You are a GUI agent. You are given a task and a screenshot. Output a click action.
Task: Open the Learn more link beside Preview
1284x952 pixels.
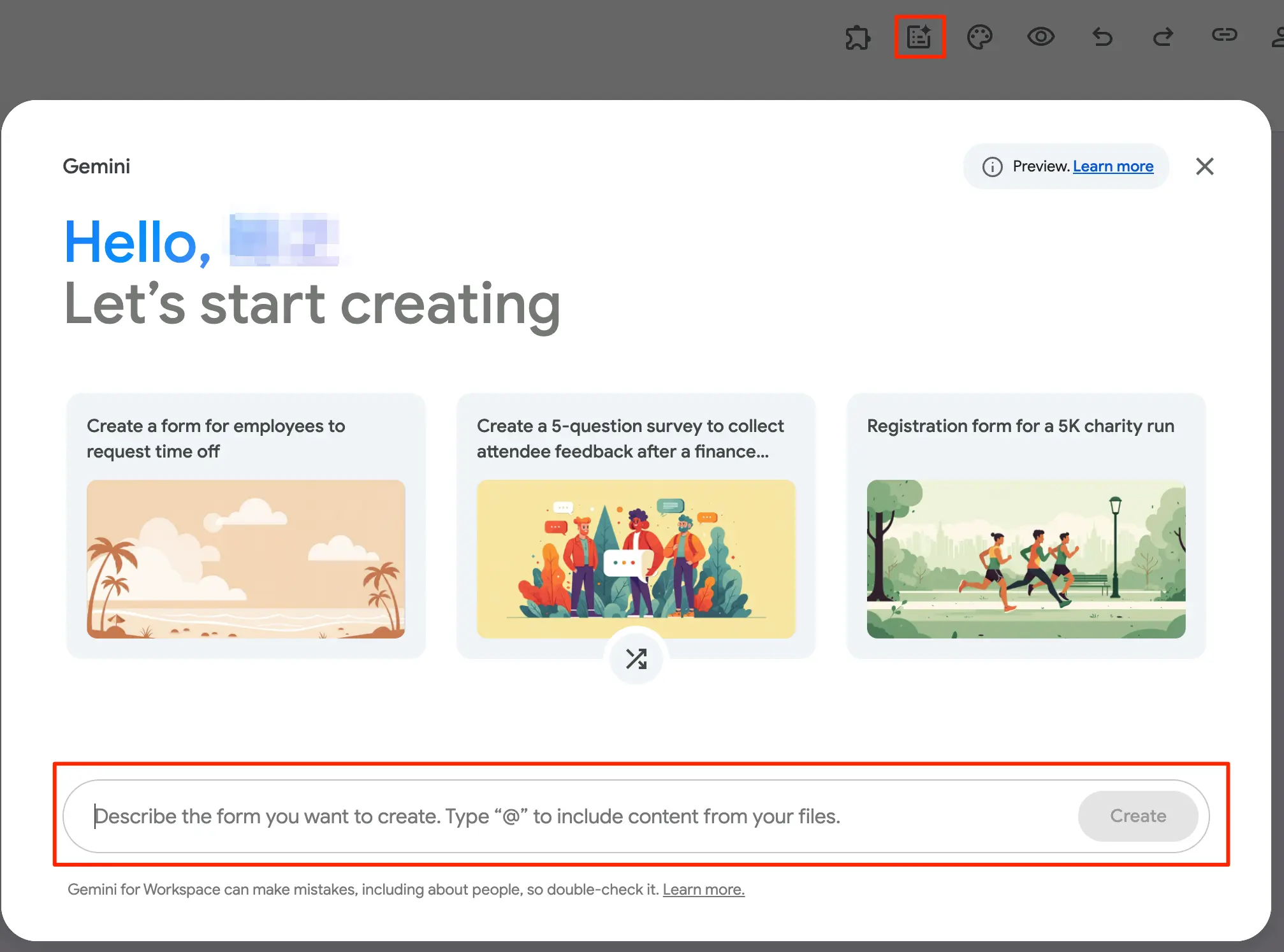tap(1113, 166)
